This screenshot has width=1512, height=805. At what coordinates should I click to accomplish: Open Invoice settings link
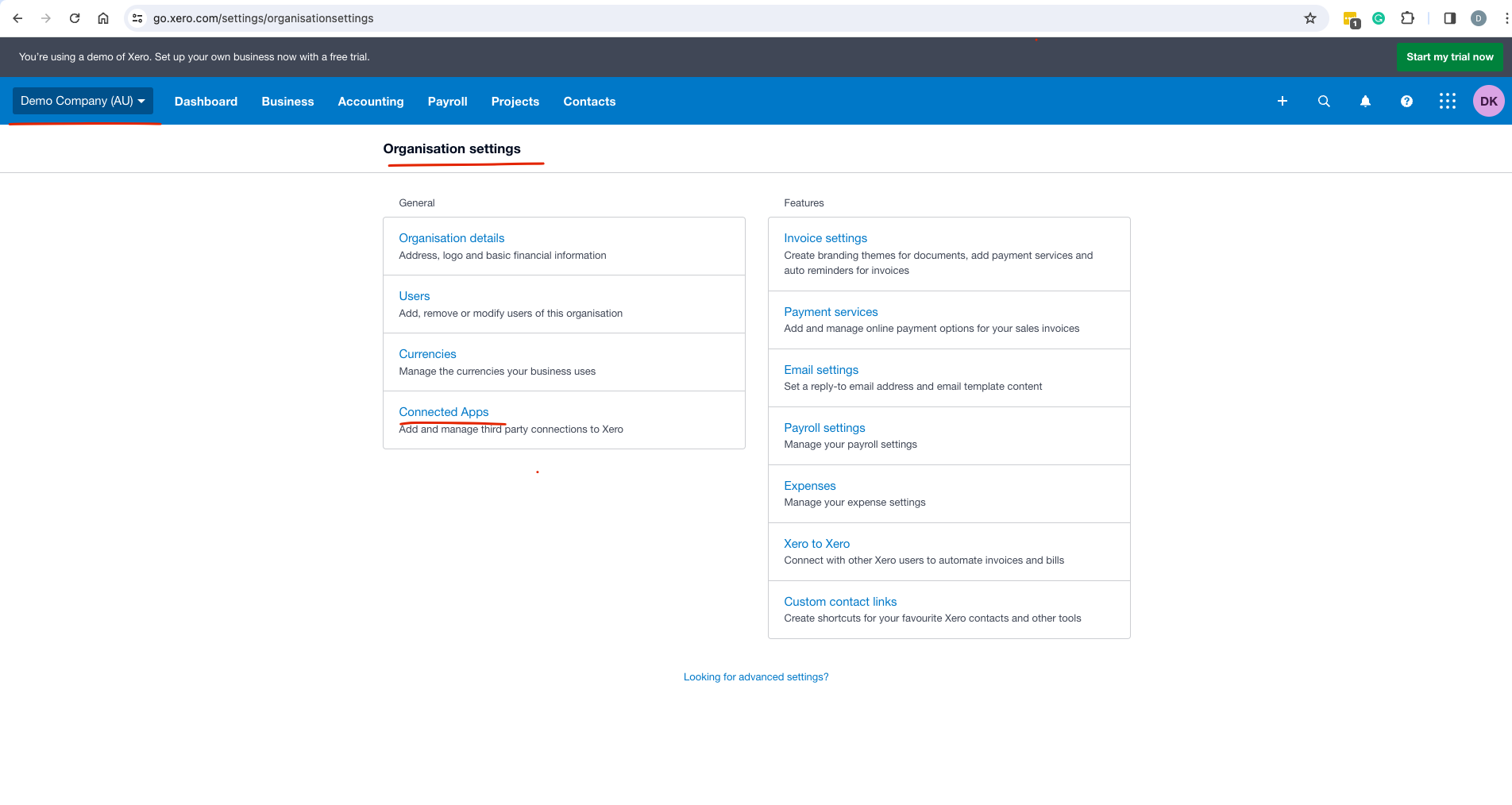[825, 238]
